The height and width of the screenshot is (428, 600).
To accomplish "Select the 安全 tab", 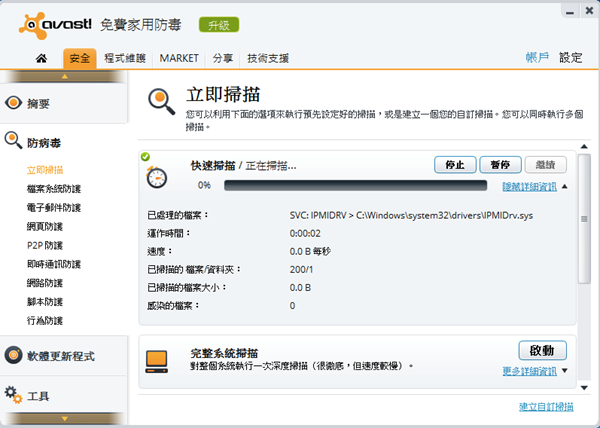I will click(x=80, y=58).
